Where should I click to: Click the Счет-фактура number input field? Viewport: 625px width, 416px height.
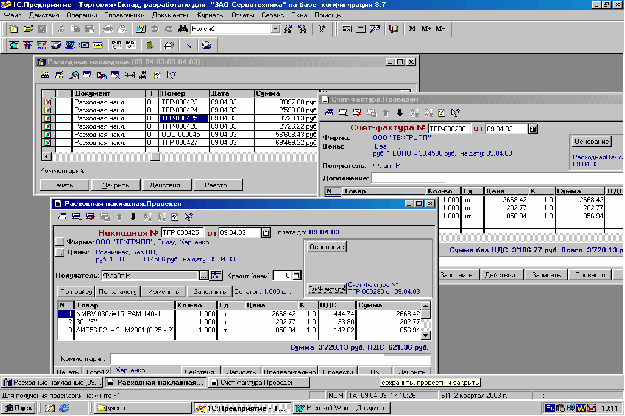pyautogui.click(x=449, y=129)
